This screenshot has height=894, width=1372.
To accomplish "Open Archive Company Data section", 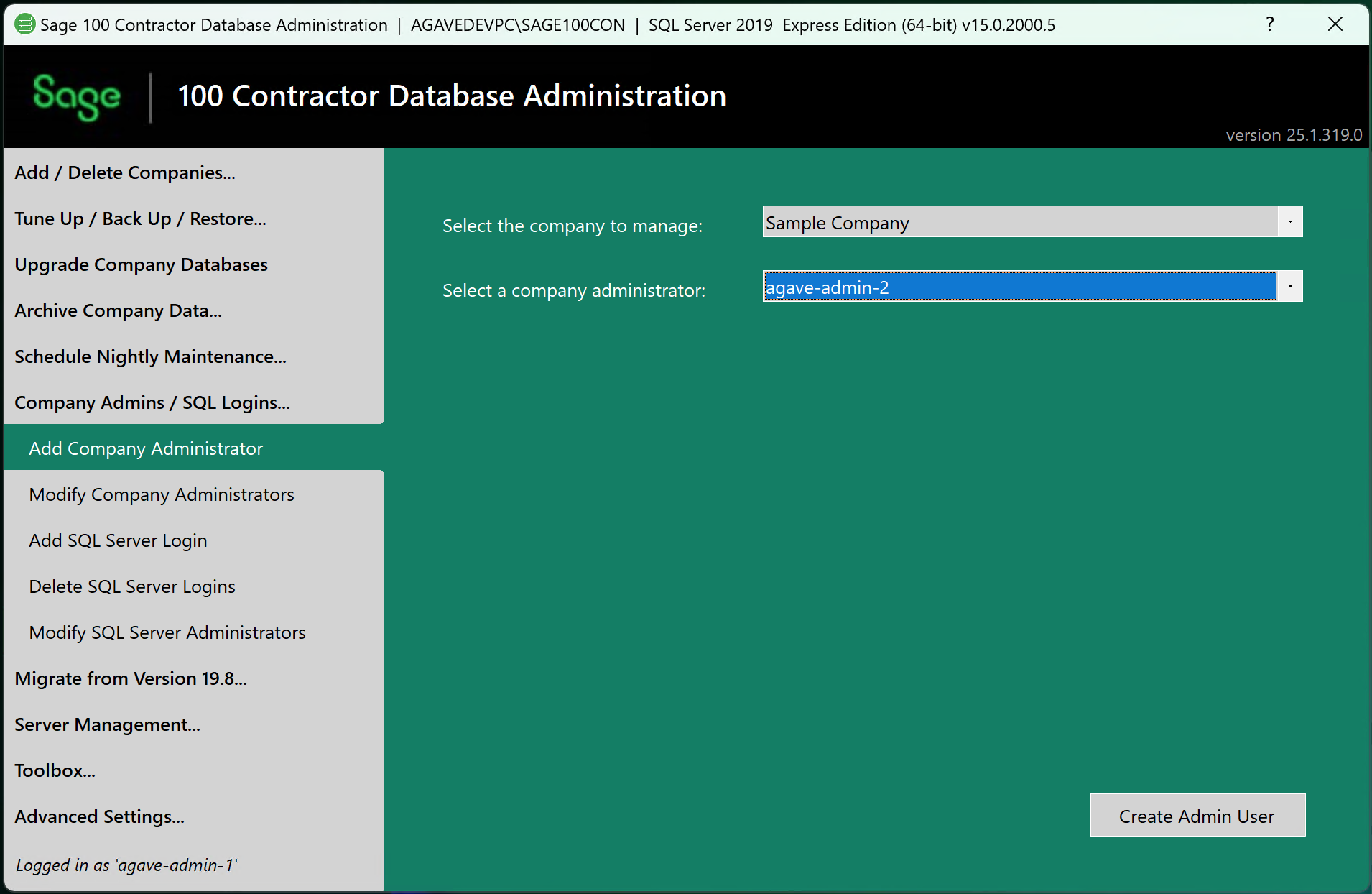I will (x=119, y=311).
